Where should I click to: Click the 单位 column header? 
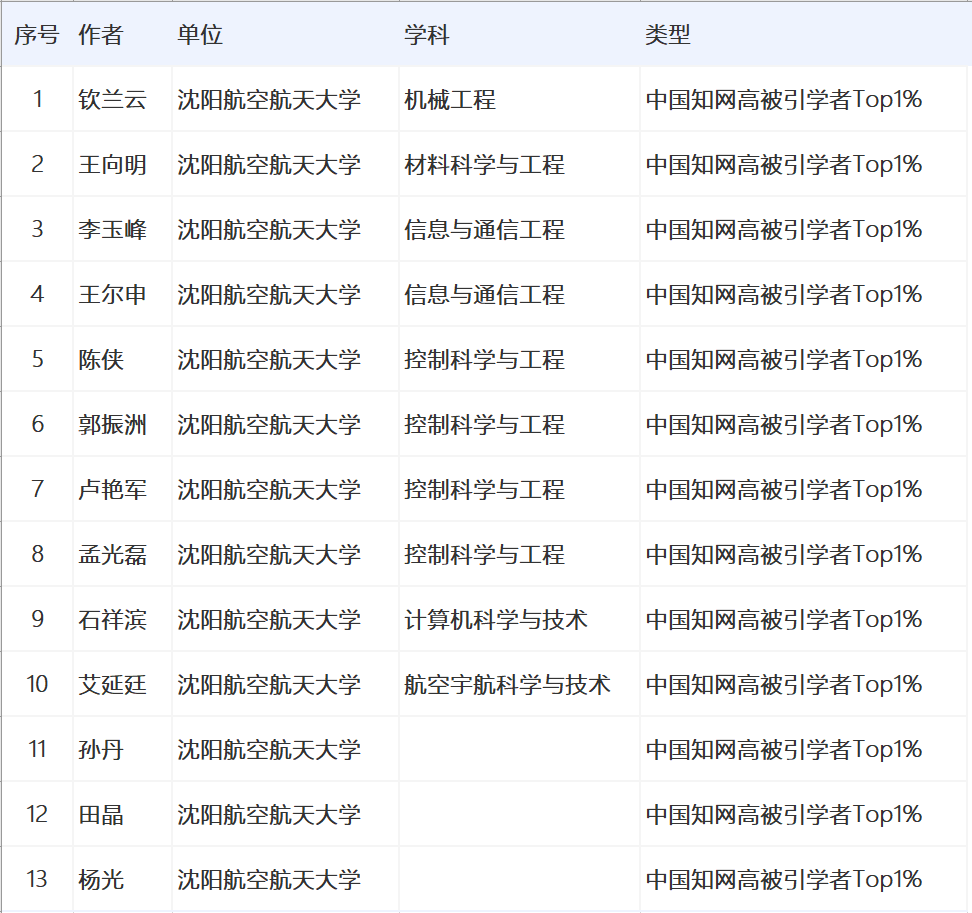[x=200, y=35]
